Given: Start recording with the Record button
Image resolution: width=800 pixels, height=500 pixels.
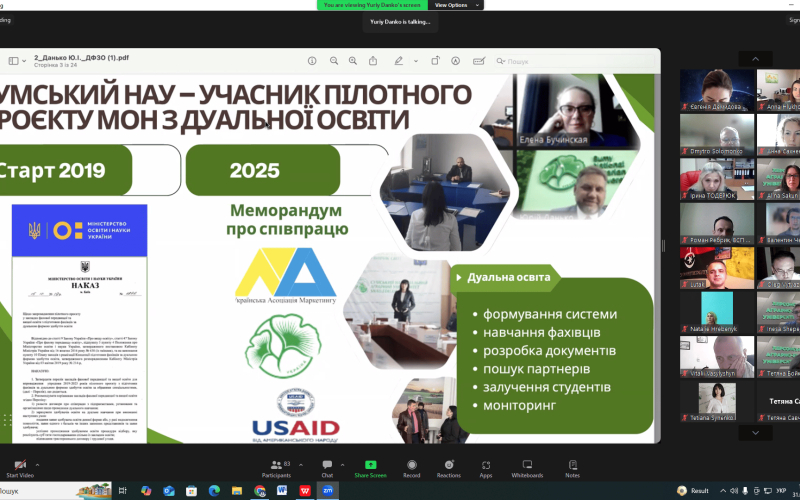Looking at the screenshot, I should click(x=411, y=468).
